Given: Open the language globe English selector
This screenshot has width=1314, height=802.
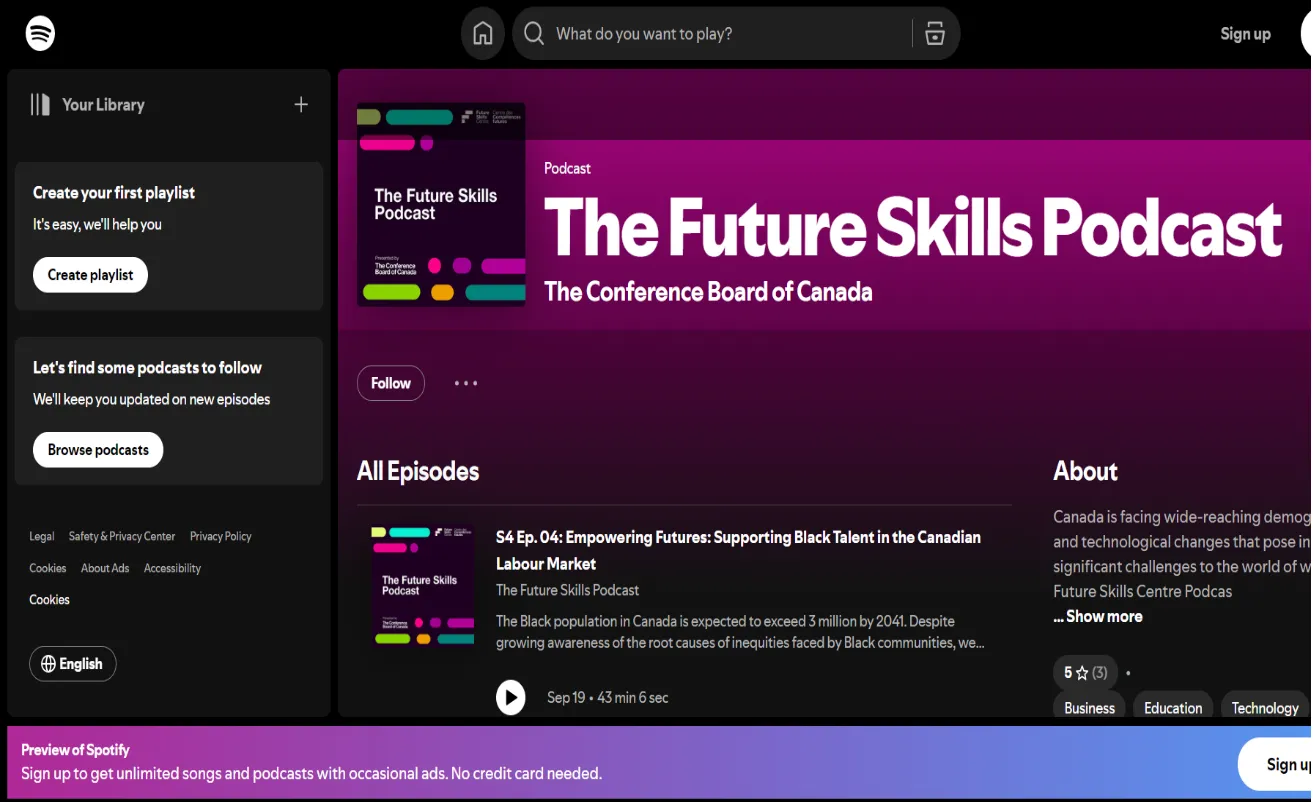Looking at the screenshot, I should tap(73, 664).
